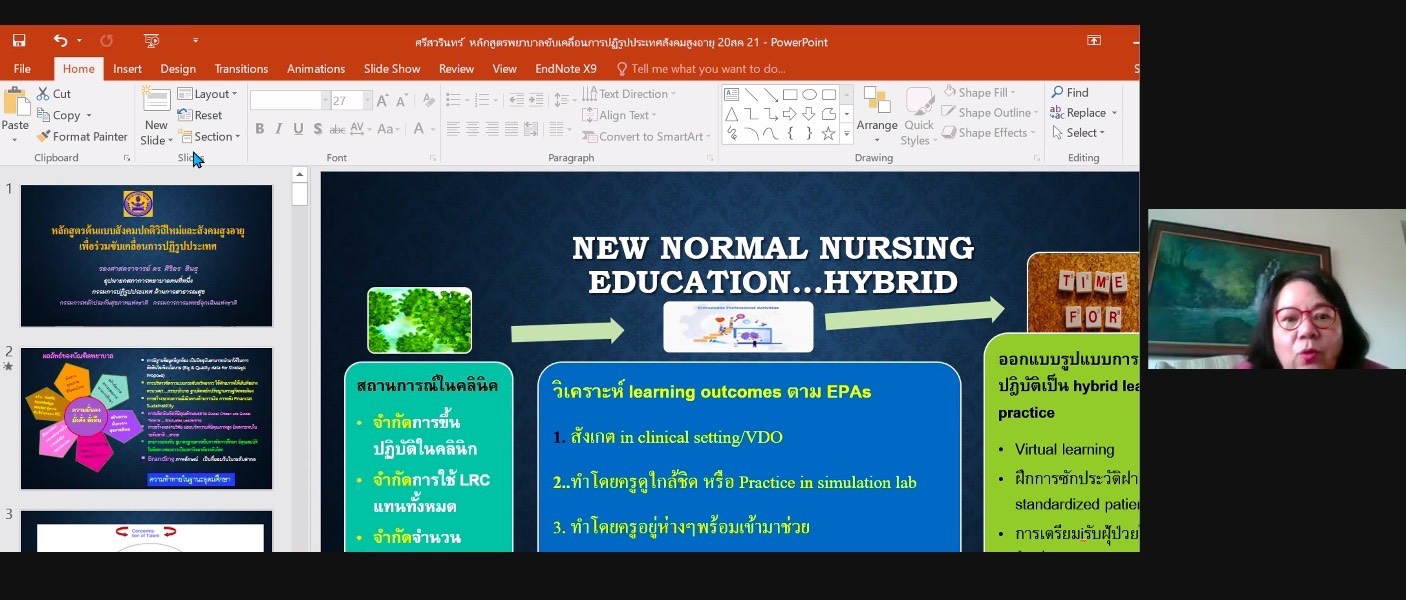This screenshot has height=600, width=1406.
Task: Select the down block arrow shape
Action: pyautogui.click(x=809, y=114)
